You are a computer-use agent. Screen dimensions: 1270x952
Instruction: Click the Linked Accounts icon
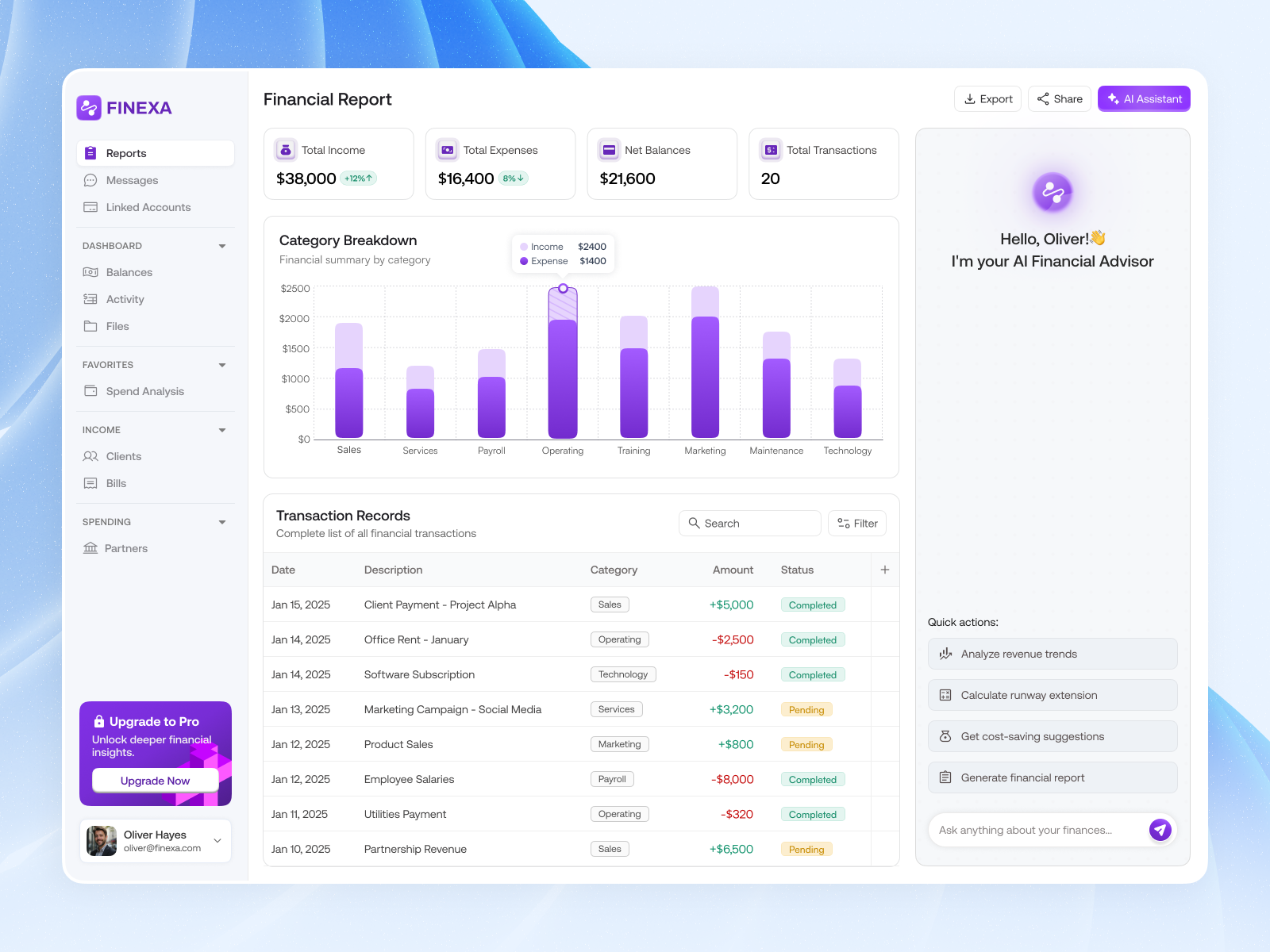pyautogui.click(x=90, y=207)
